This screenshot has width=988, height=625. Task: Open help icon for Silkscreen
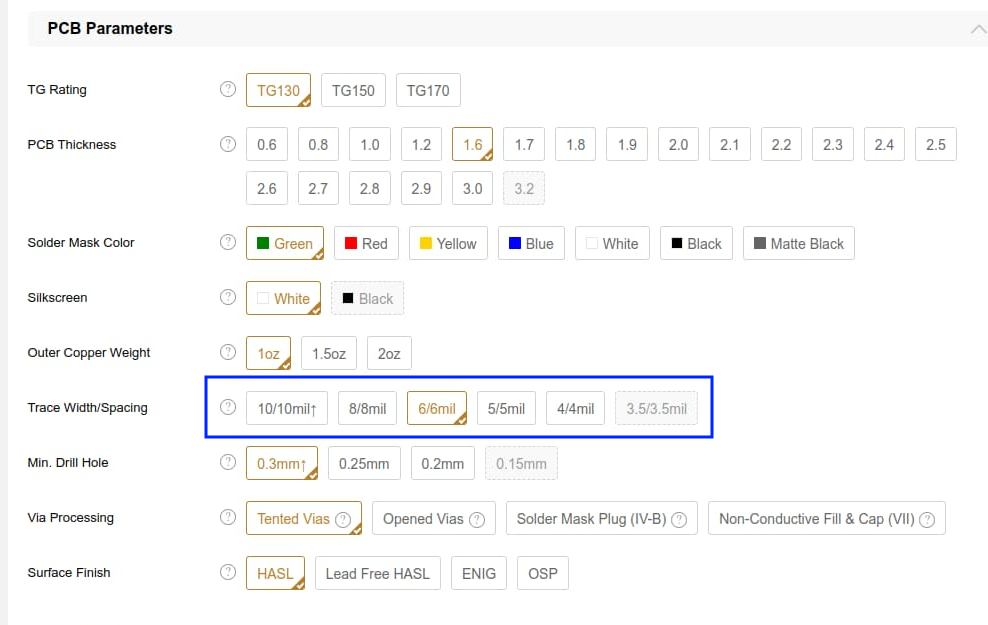click(227, 297)
